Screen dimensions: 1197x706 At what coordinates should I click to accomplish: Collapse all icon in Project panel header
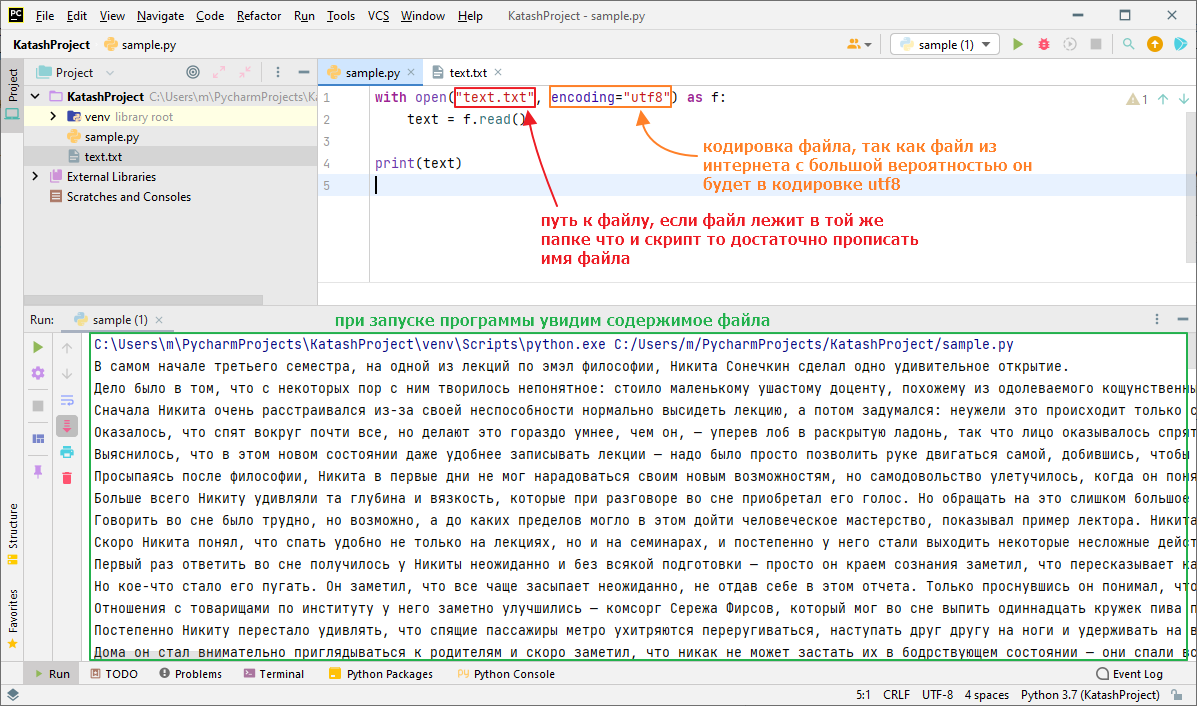pos(245,72)
